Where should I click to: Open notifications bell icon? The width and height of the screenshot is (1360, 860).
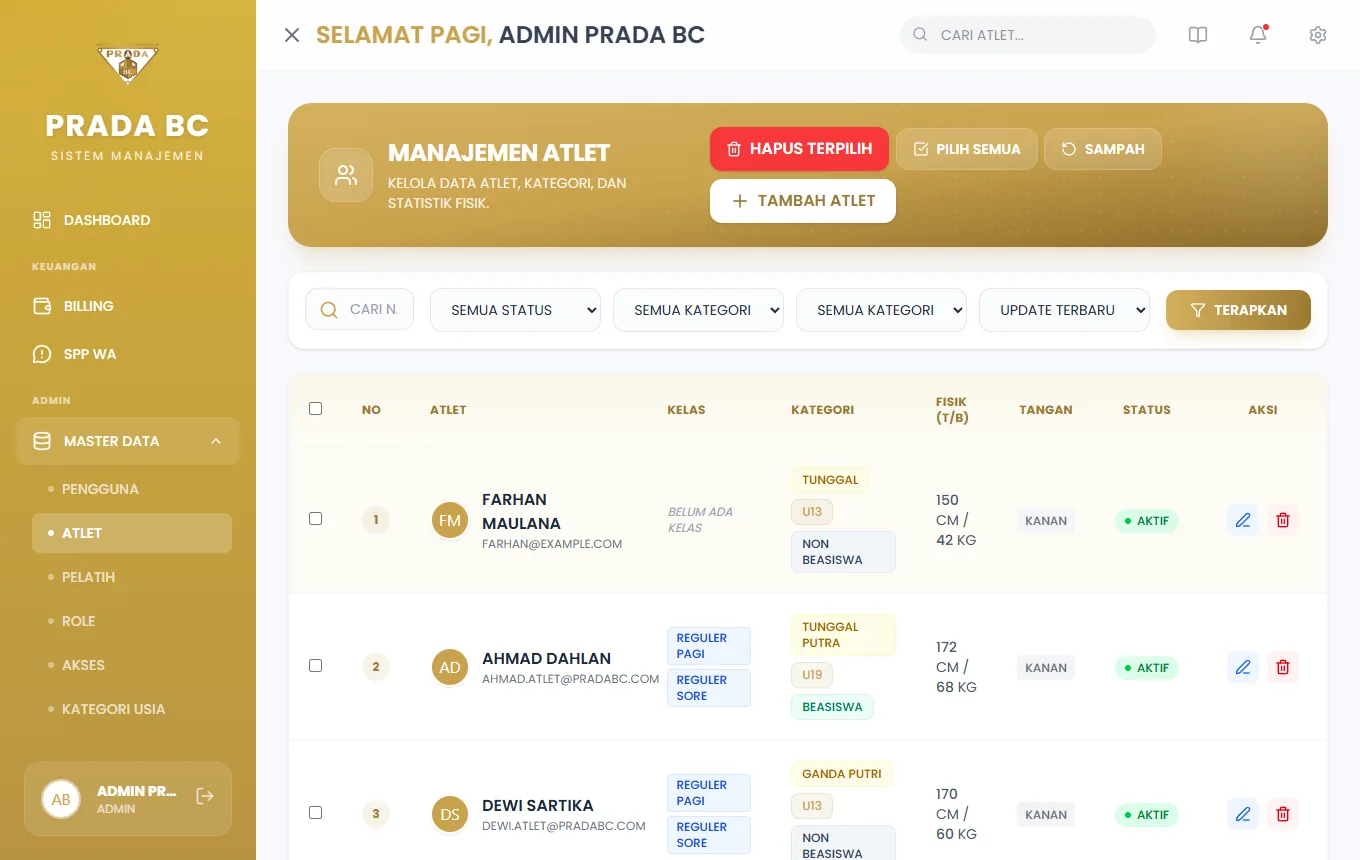coord(1258,35)
